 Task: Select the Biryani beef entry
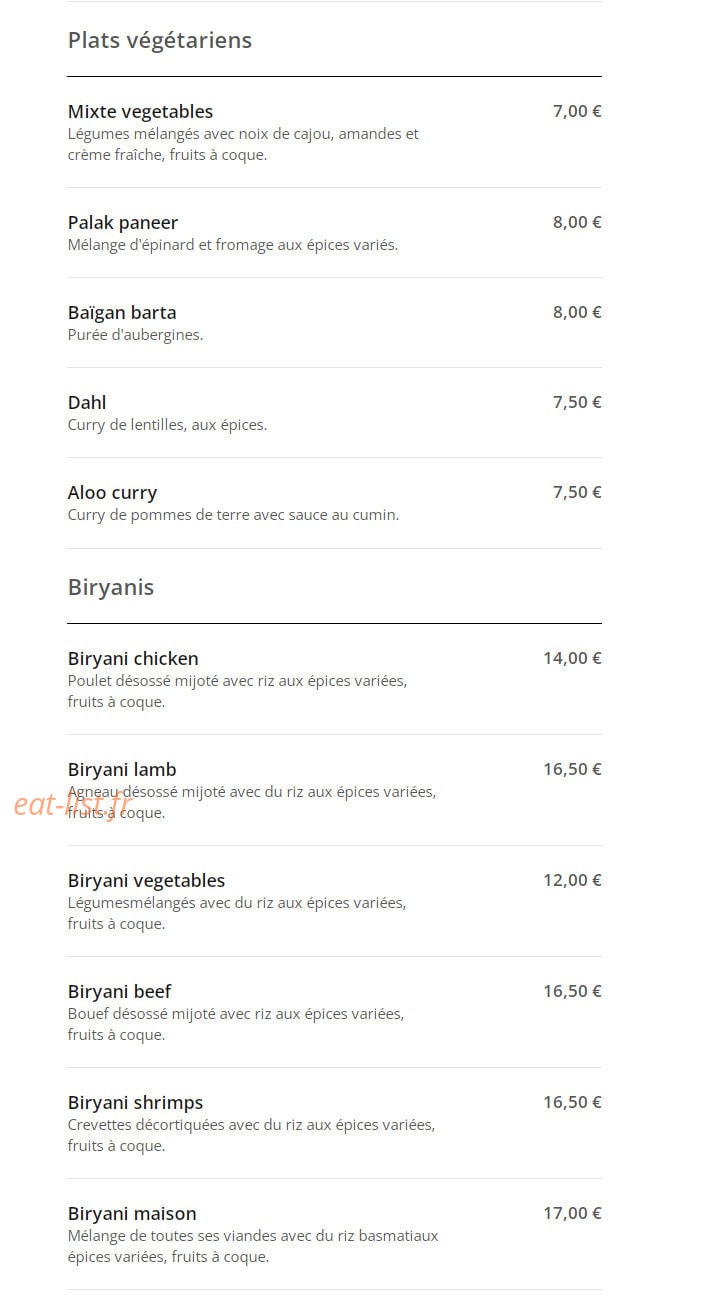[119, 991]
